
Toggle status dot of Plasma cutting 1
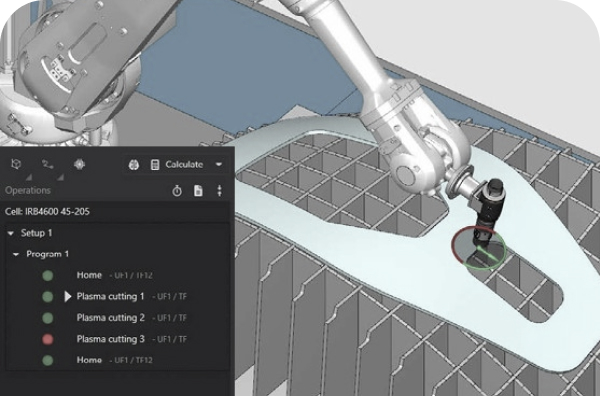[x=47, y=297]
